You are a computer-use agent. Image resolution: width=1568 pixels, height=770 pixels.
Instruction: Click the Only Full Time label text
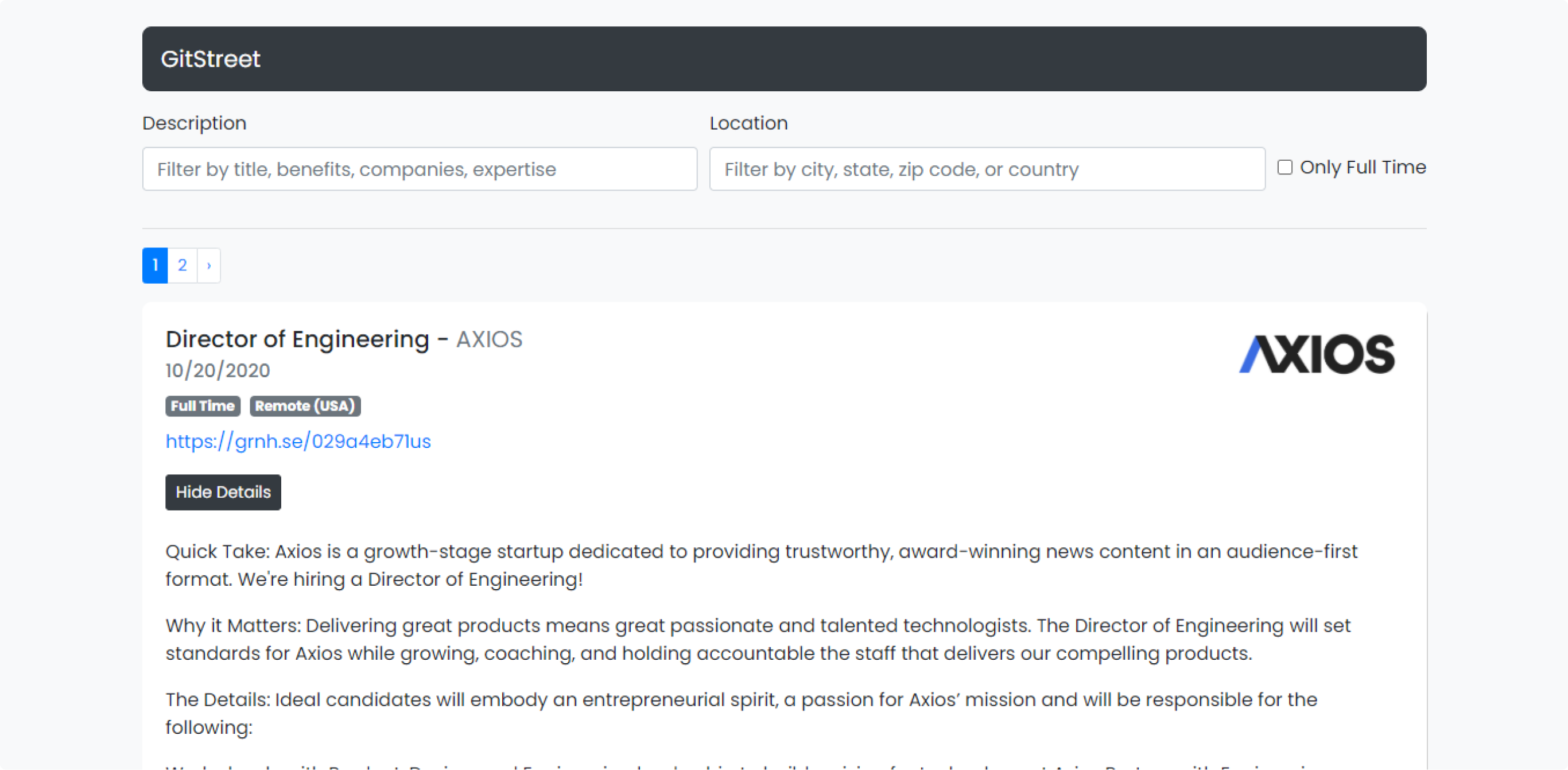[x=1363, y=167]
